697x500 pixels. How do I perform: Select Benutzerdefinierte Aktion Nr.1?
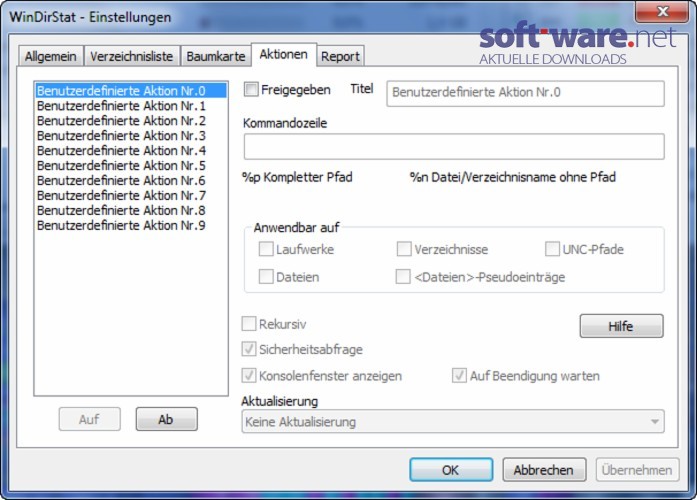click(x=131, y=106)
